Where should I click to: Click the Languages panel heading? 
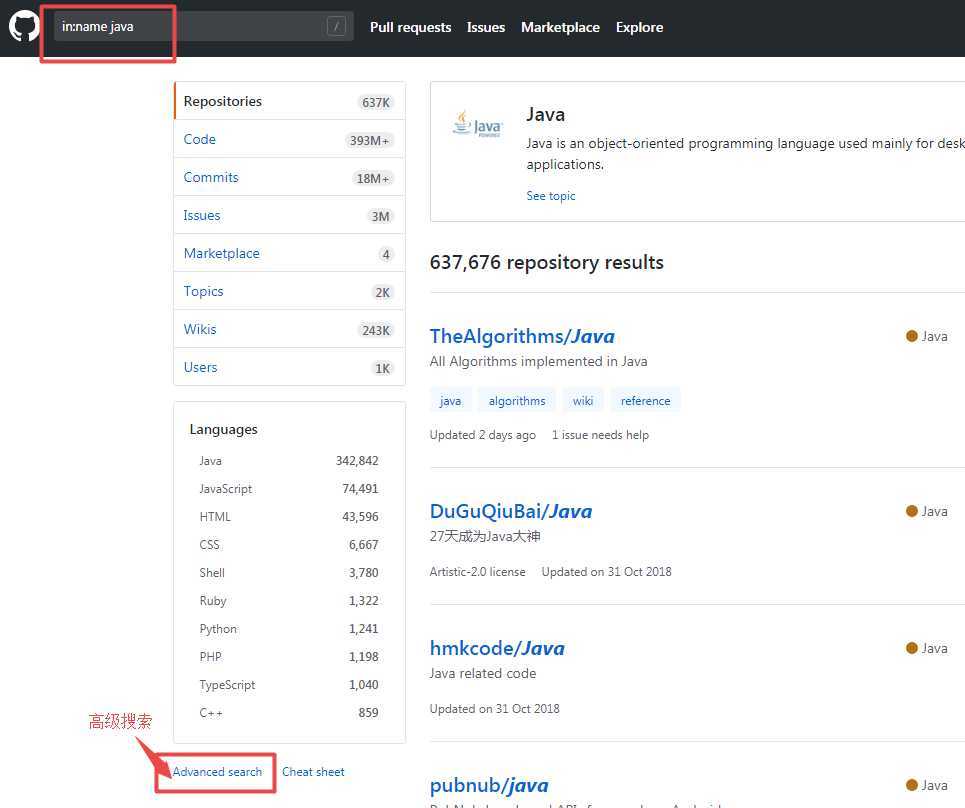223,430
